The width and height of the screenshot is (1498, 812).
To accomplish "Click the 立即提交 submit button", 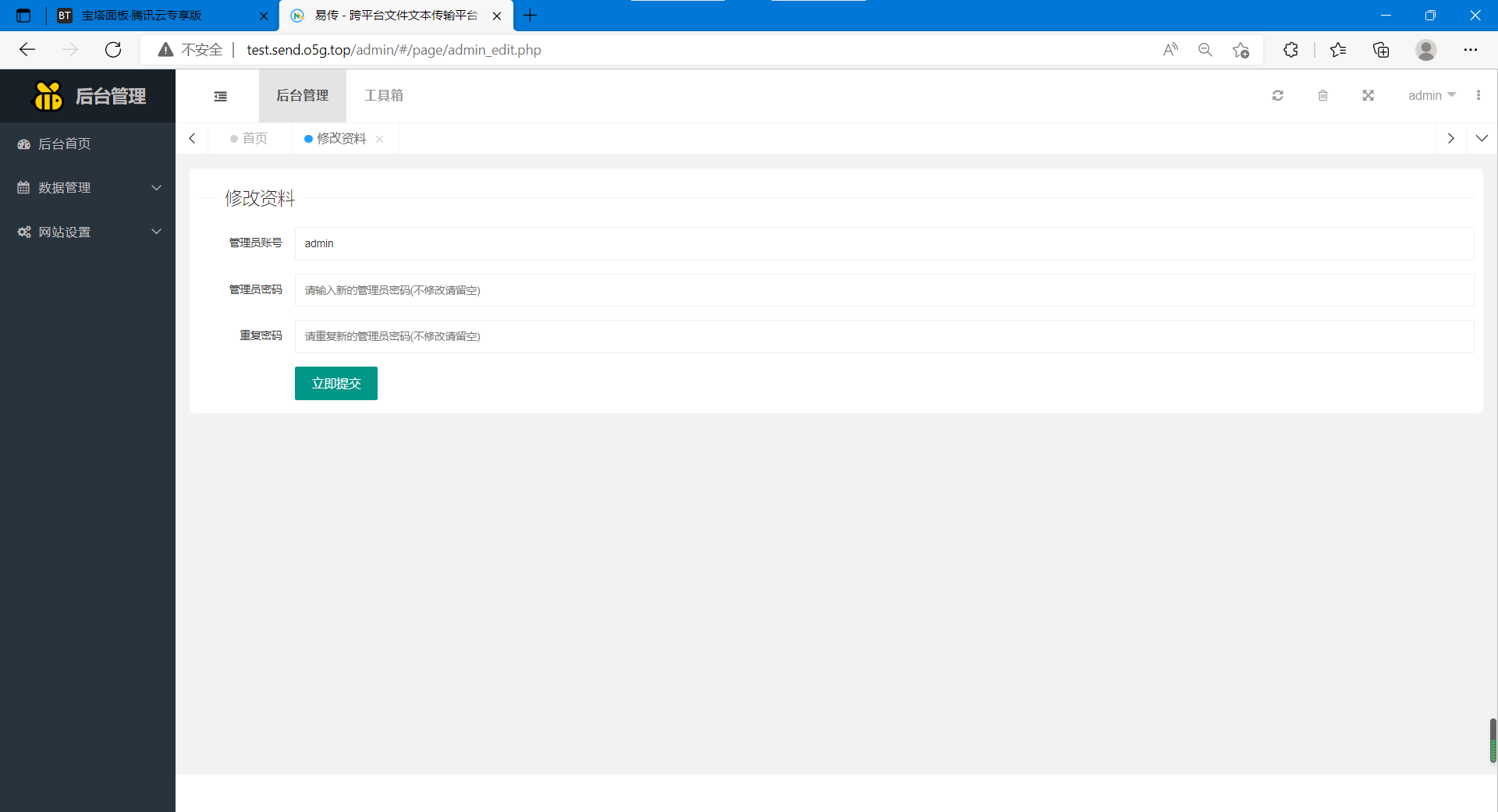I will click(336, 383).
